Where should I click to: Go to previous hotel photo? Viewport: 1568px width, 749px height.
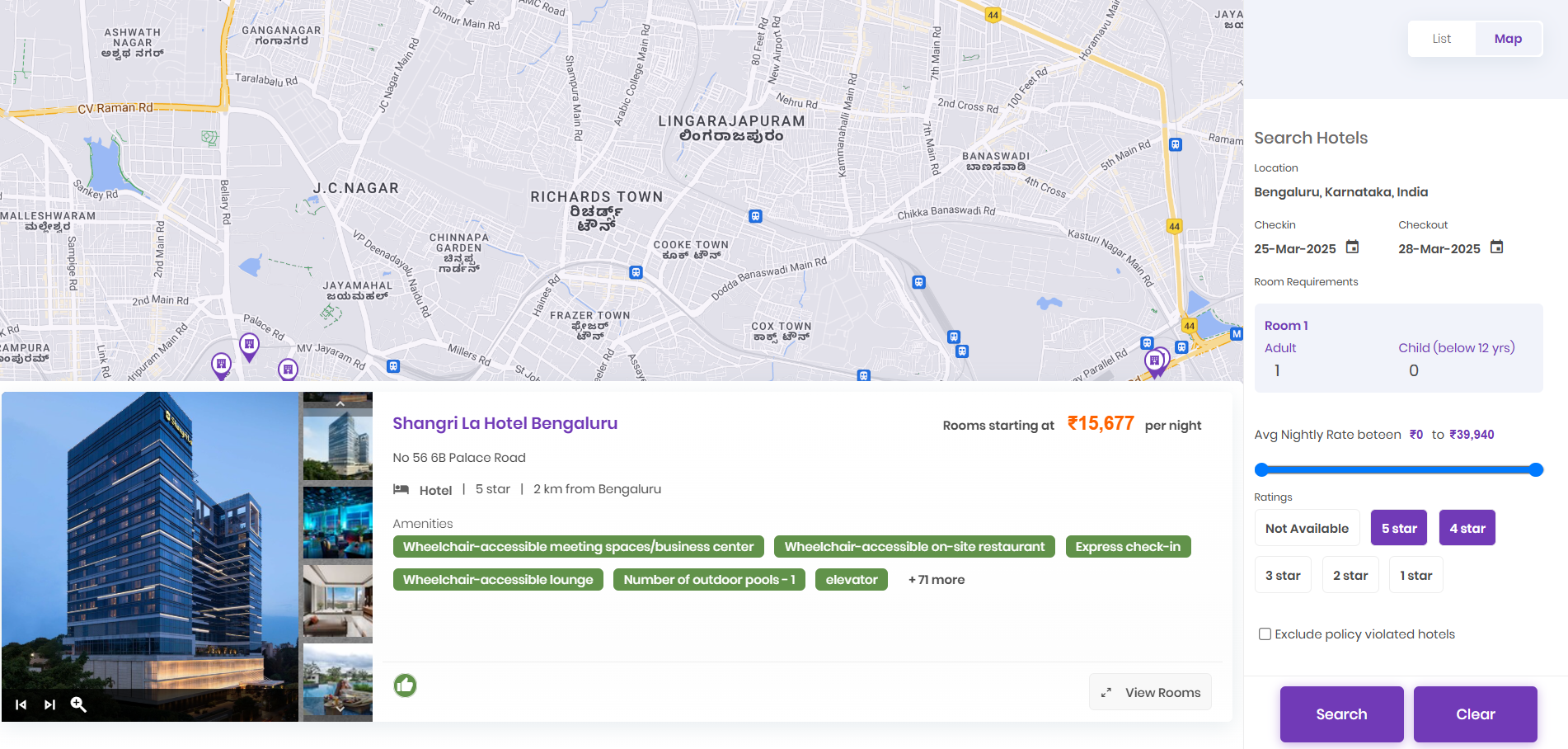pos(21,704)
